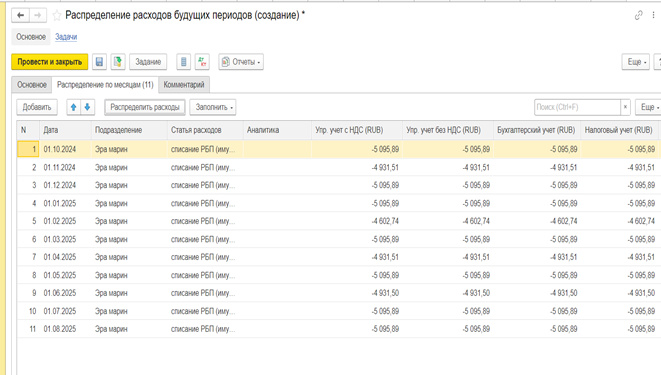661x375 pixels.
Task: Select top Основное navigation item
Action: (x=31, y=37)
